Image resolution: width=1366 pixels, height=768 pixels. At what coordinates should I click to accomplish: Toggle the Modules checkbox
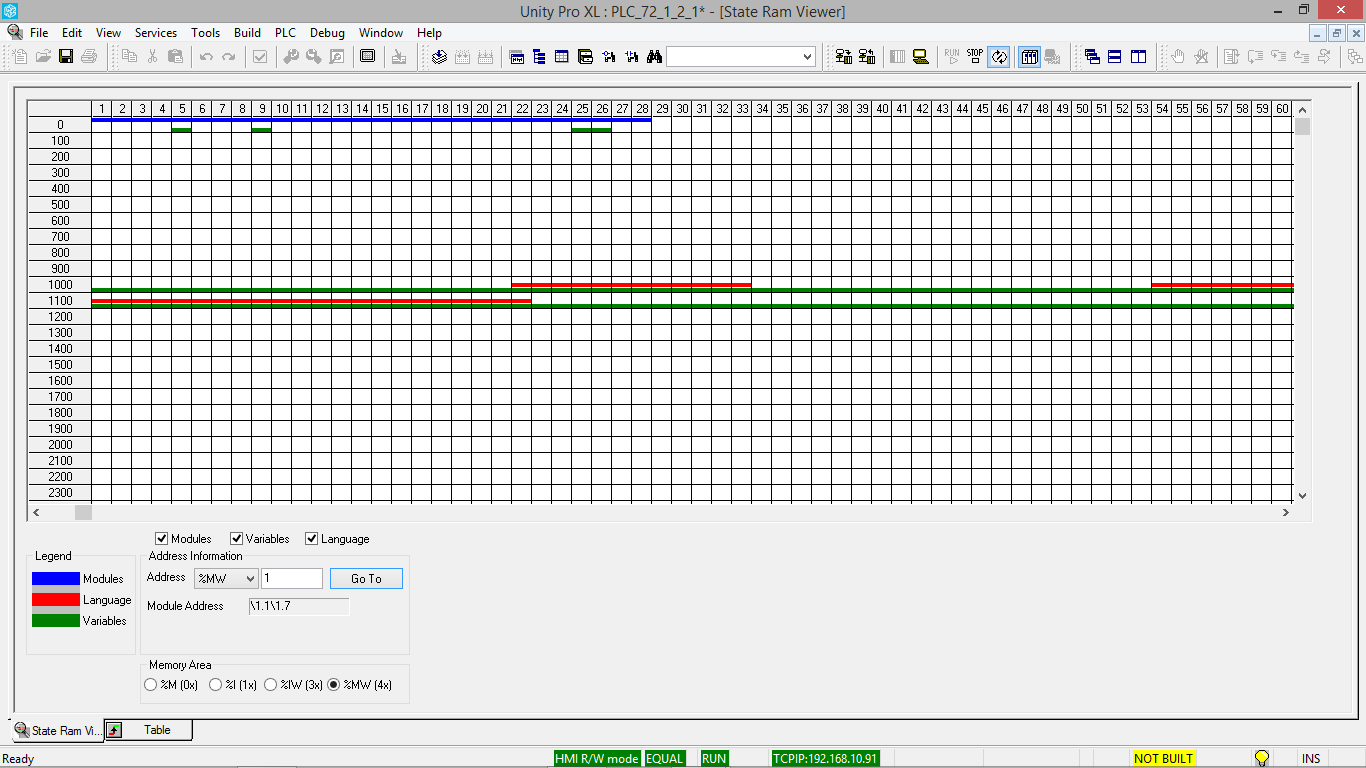[x=162, y=538]
